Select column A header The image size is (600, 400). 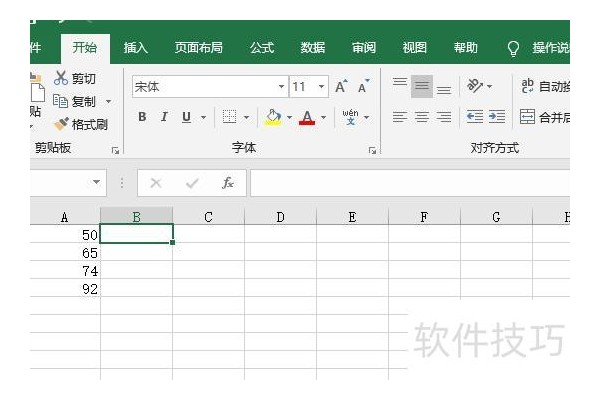pos(65,217)
